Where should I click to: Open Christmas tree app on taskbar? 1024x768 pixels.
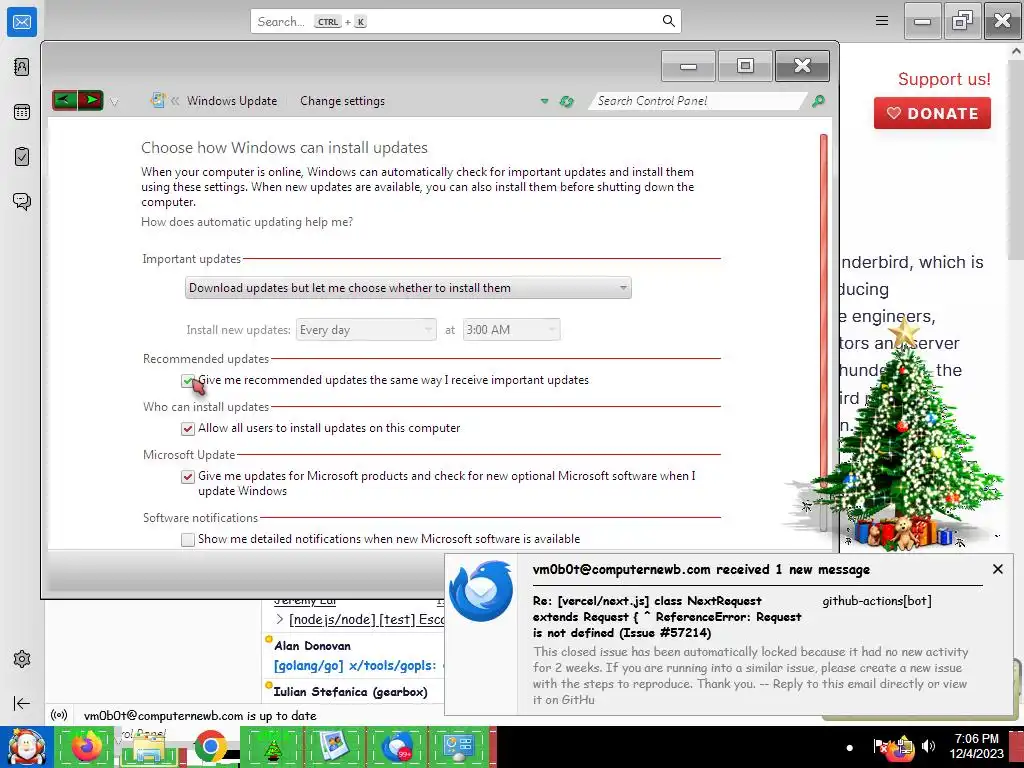tap(272, 747)
